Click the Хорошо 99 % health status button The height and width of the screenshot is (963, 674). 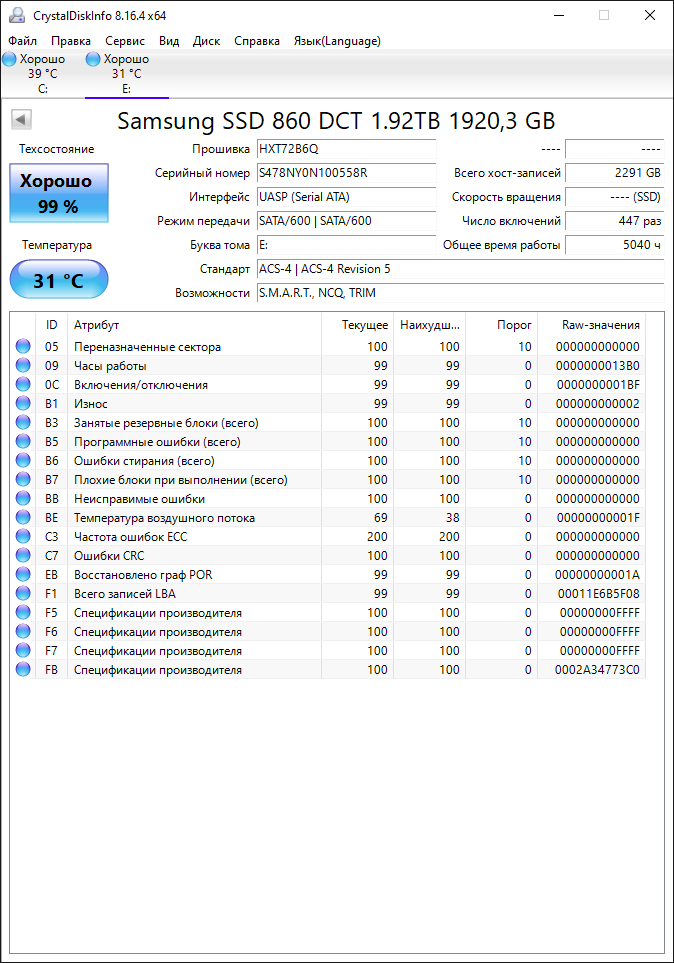coord(58,193)
